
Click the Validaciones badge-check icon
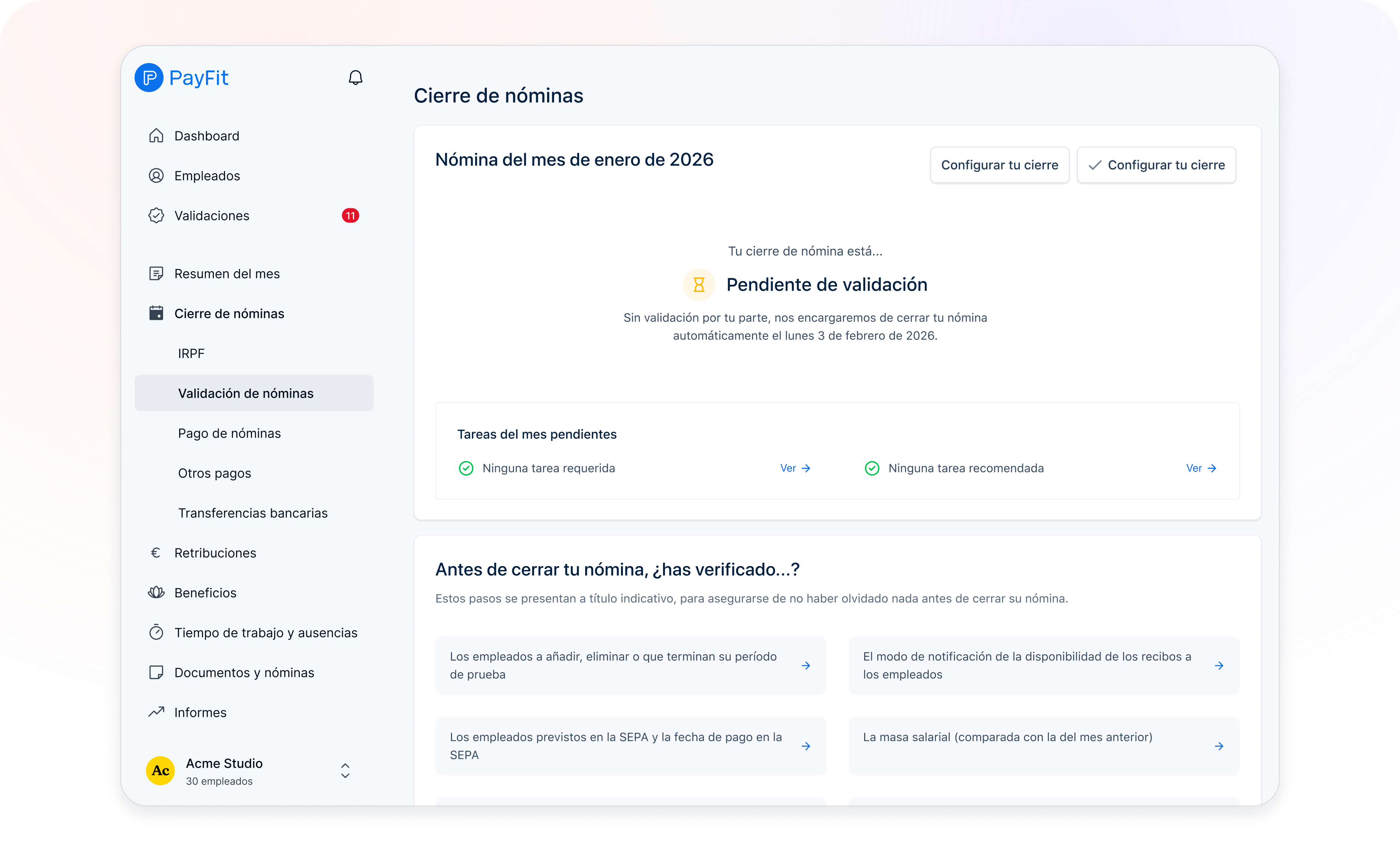[156, 215]
